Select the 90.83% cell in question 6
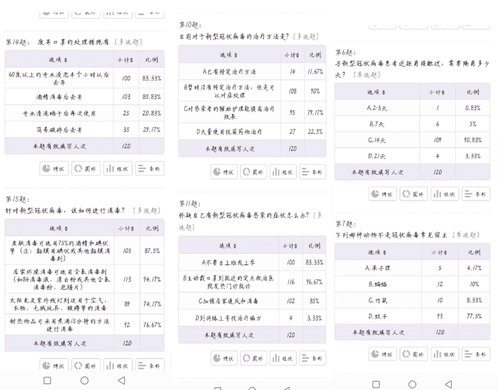 (x=473, y=140)
